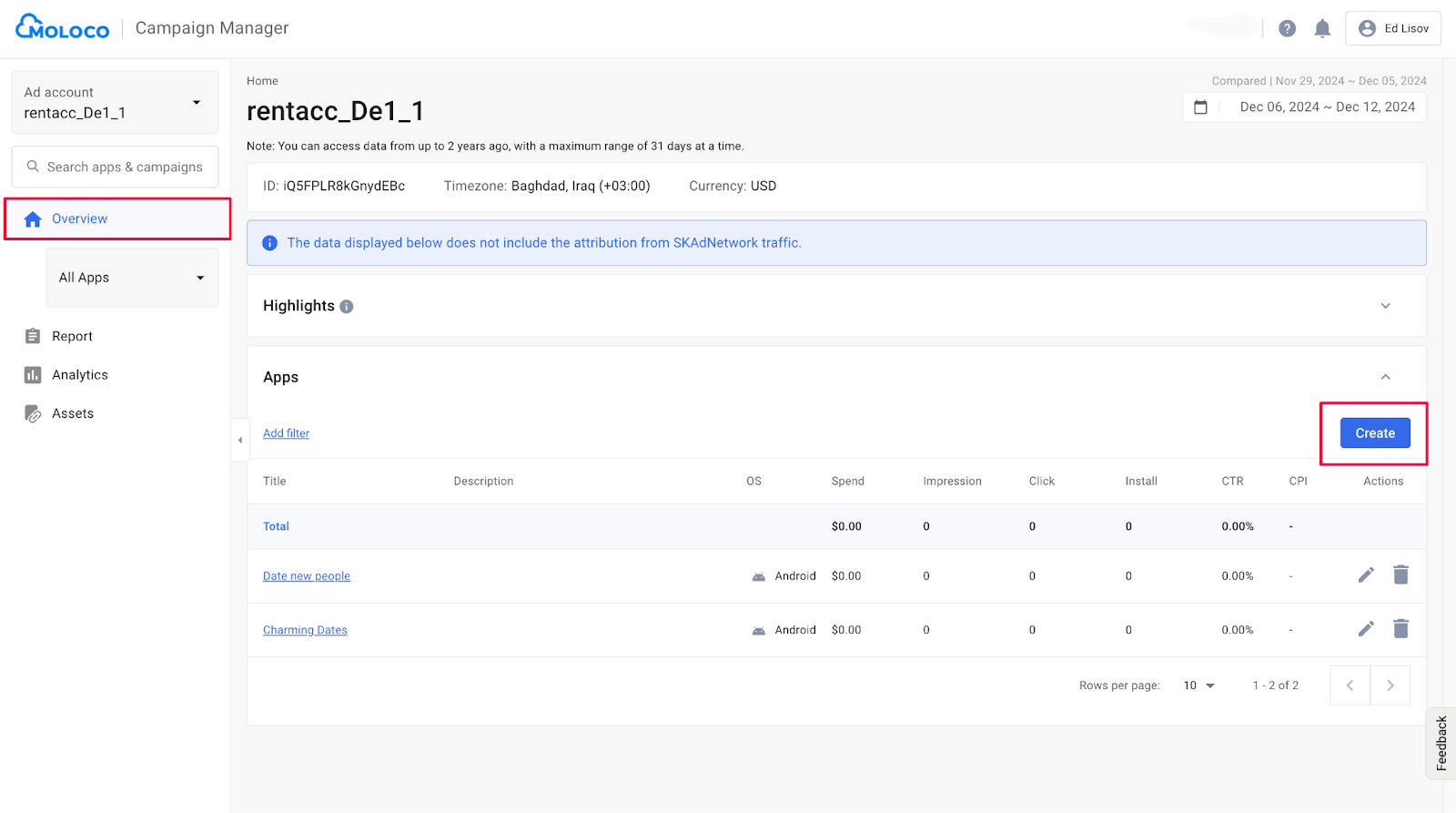Image resolution: width=1456 pixels, height=813 pixels.
Task: Click the Install column header
Action: [x=1141, y=482]
